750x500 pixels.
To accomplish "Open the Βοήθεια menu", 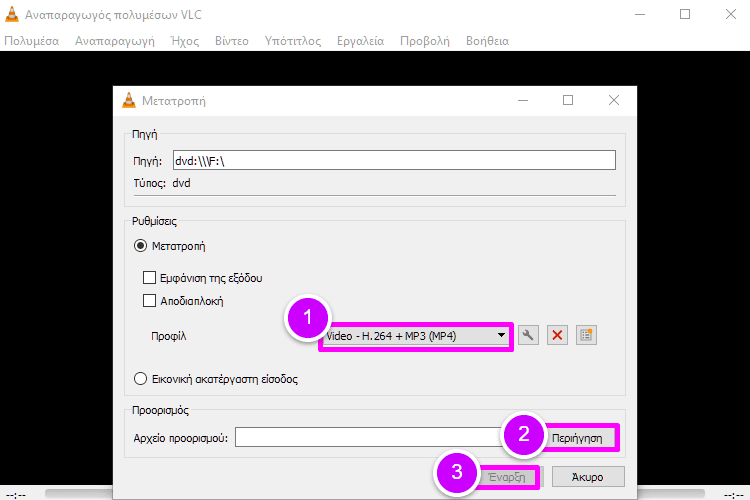I will tap(487, 41).
